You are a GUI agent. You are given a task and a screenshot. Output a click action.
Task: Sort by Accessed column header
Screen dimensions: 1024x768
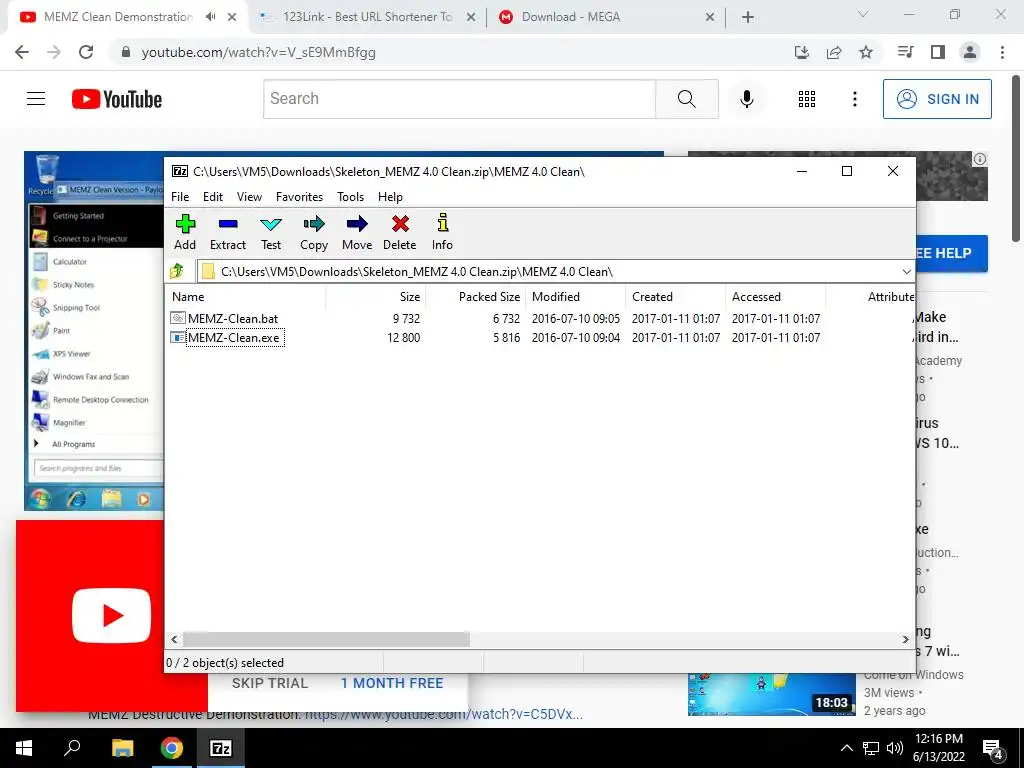pyautogui.click(x=775, y=296)
